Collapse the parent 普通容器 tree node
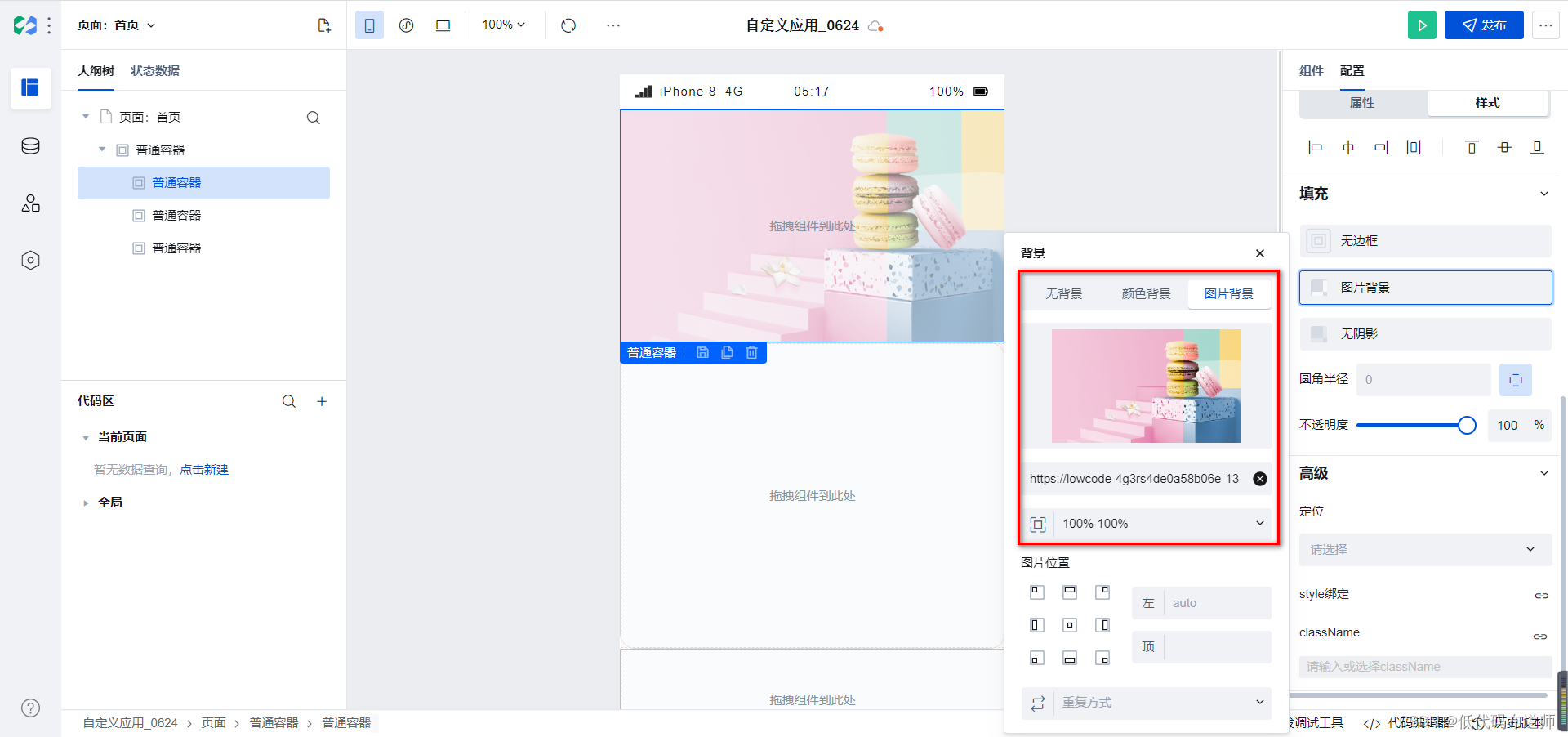 [102, 150]
